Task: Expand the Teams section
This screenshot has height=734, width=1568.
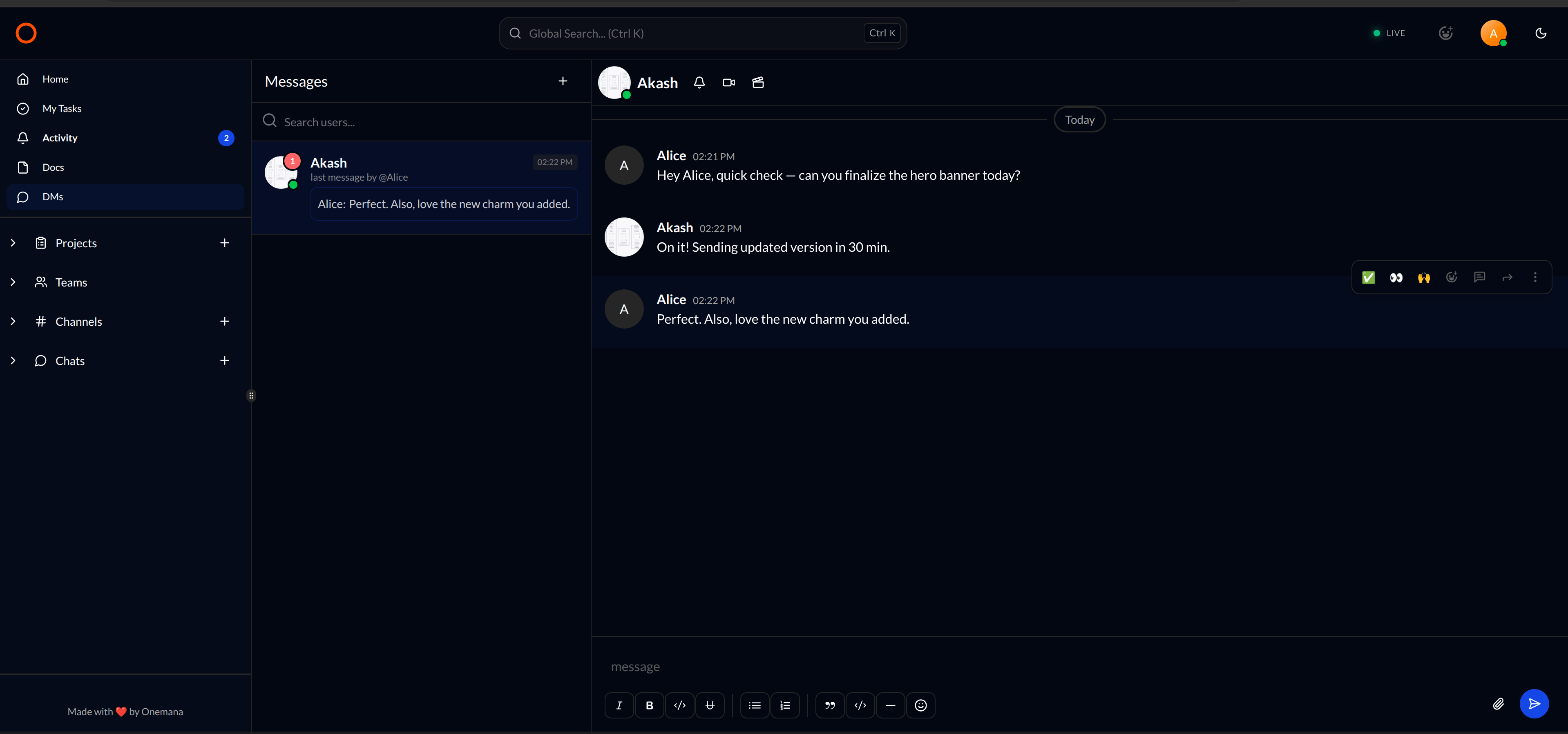Action: tap(13, 282)
